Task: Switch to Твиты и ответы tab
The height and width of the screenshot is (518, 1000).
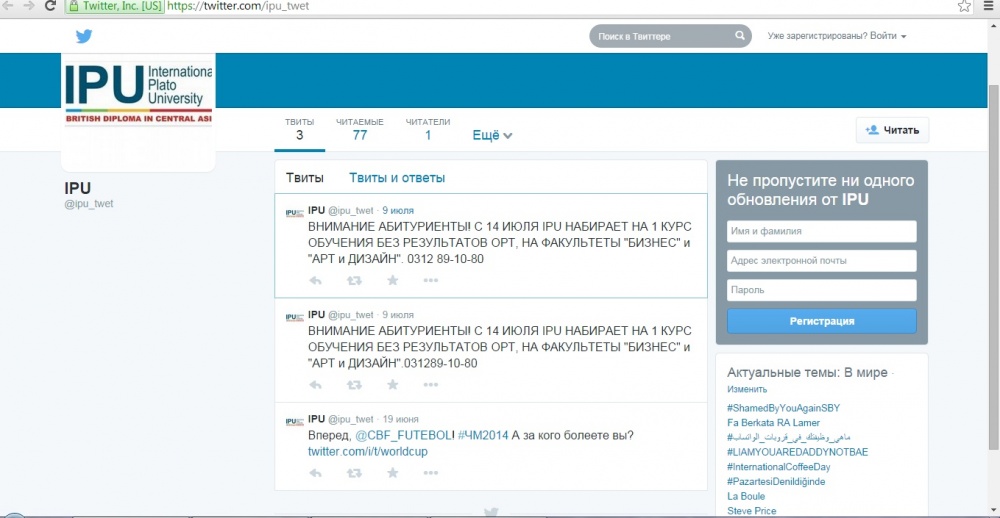Action: [397, 178]
